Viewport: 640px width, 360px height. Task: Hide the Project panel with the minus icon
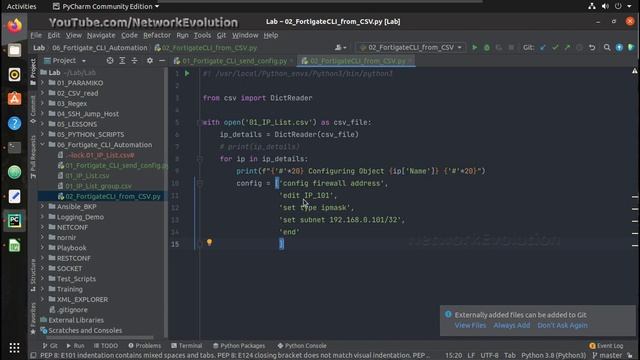[x=162, y=60]
